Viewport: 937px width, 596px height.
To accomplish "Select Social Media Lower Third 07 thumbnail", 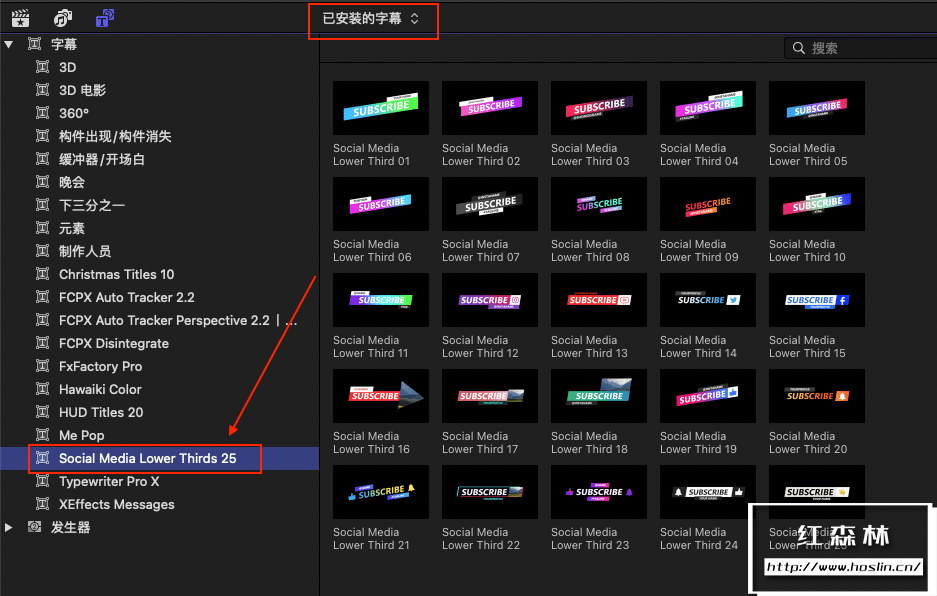I will pyautogui.click(x=490, y=204).
